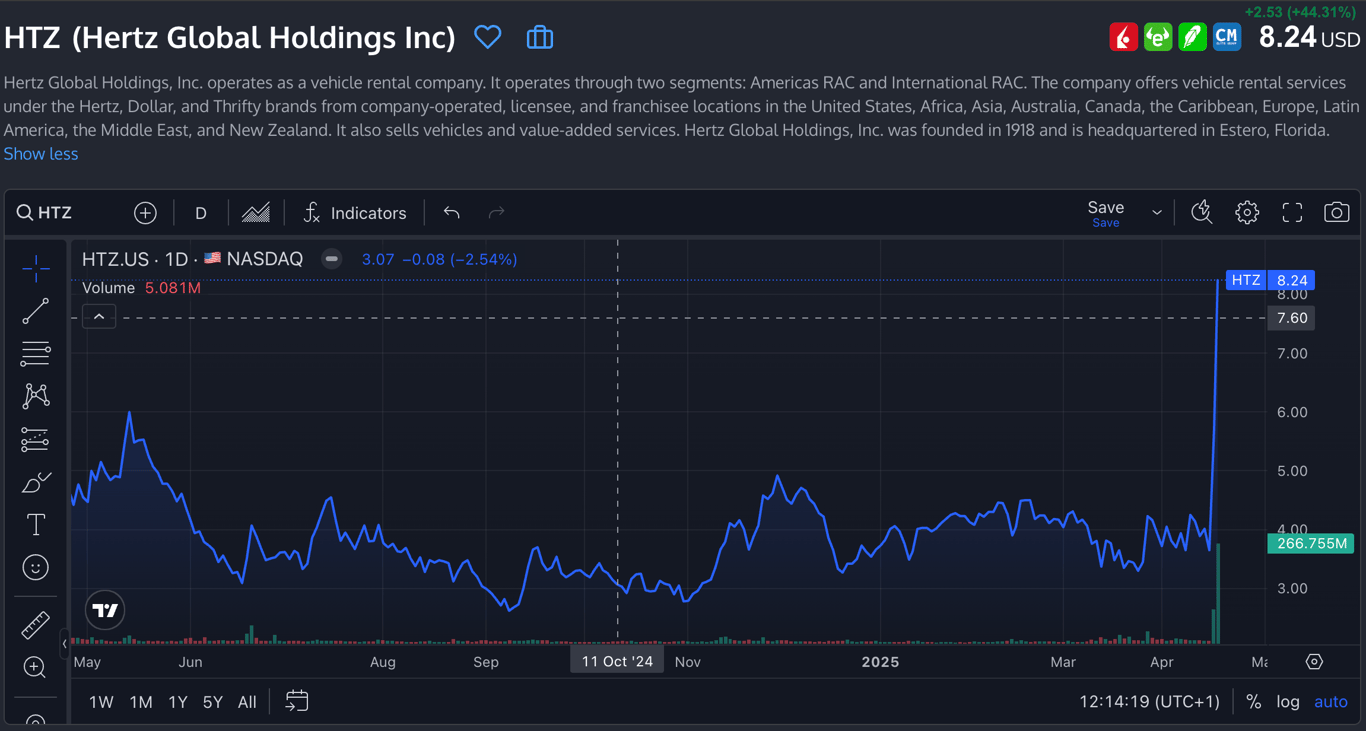The width and height of the screenshot is (1366, 731).
Task: Enter fullscreen chart mode
Action: [x=1292, y=213]
